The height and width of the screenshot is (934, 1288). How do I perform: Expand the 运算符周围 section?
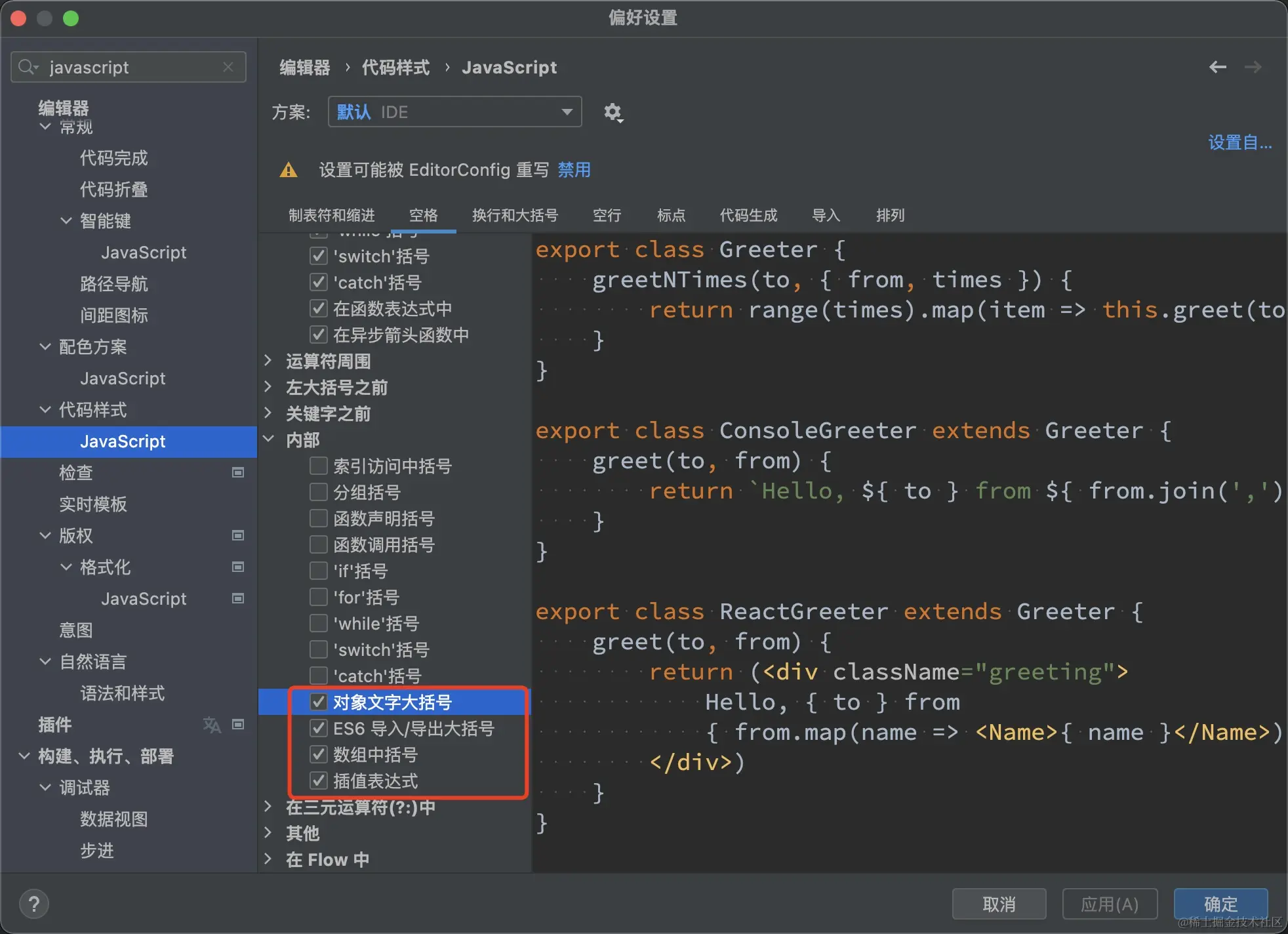[x=268, y=361]
